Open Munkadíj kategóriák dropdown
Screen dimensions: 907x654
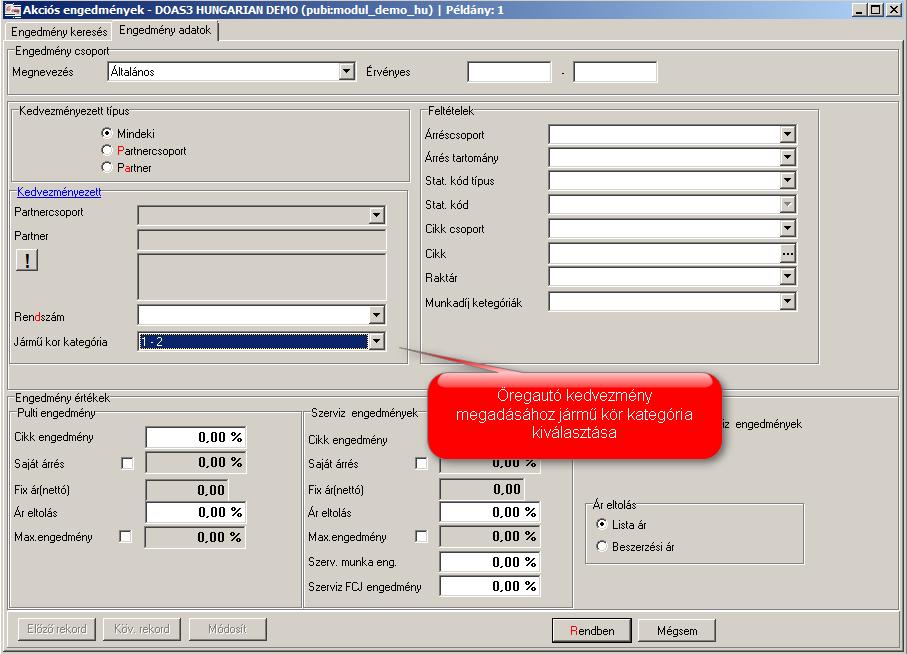(x=787, y=301)
